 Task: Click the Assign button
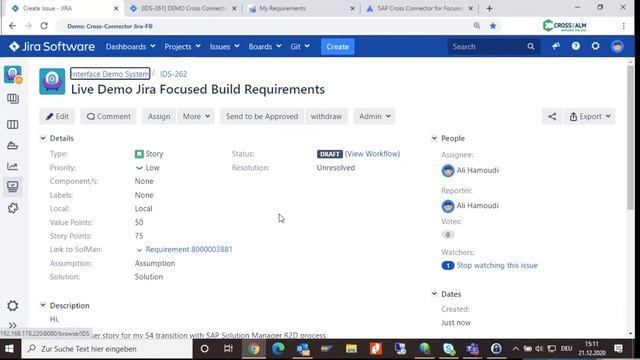pos(159,116)
